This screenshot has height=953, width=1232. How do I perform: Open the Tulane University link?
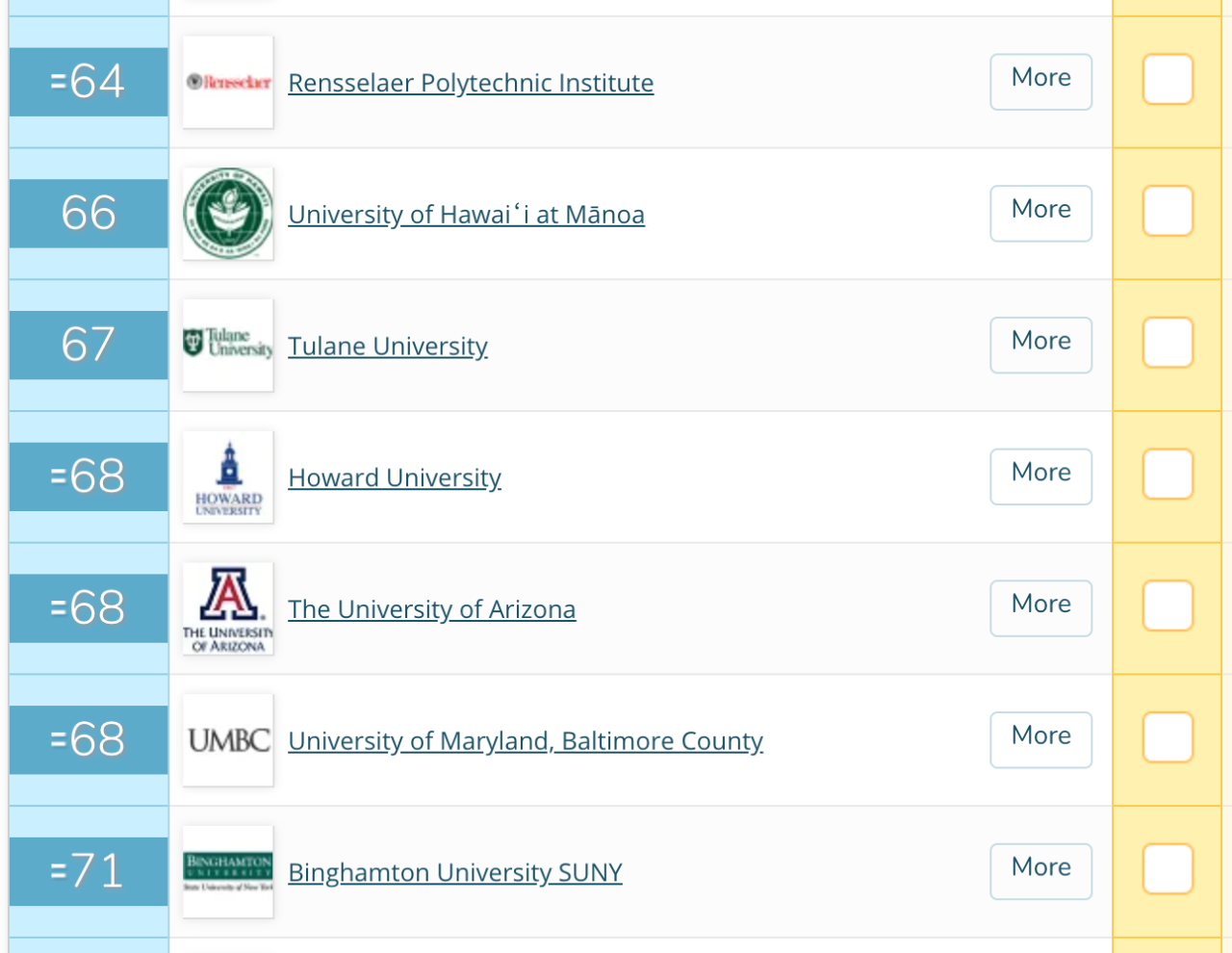click(388, 347)
